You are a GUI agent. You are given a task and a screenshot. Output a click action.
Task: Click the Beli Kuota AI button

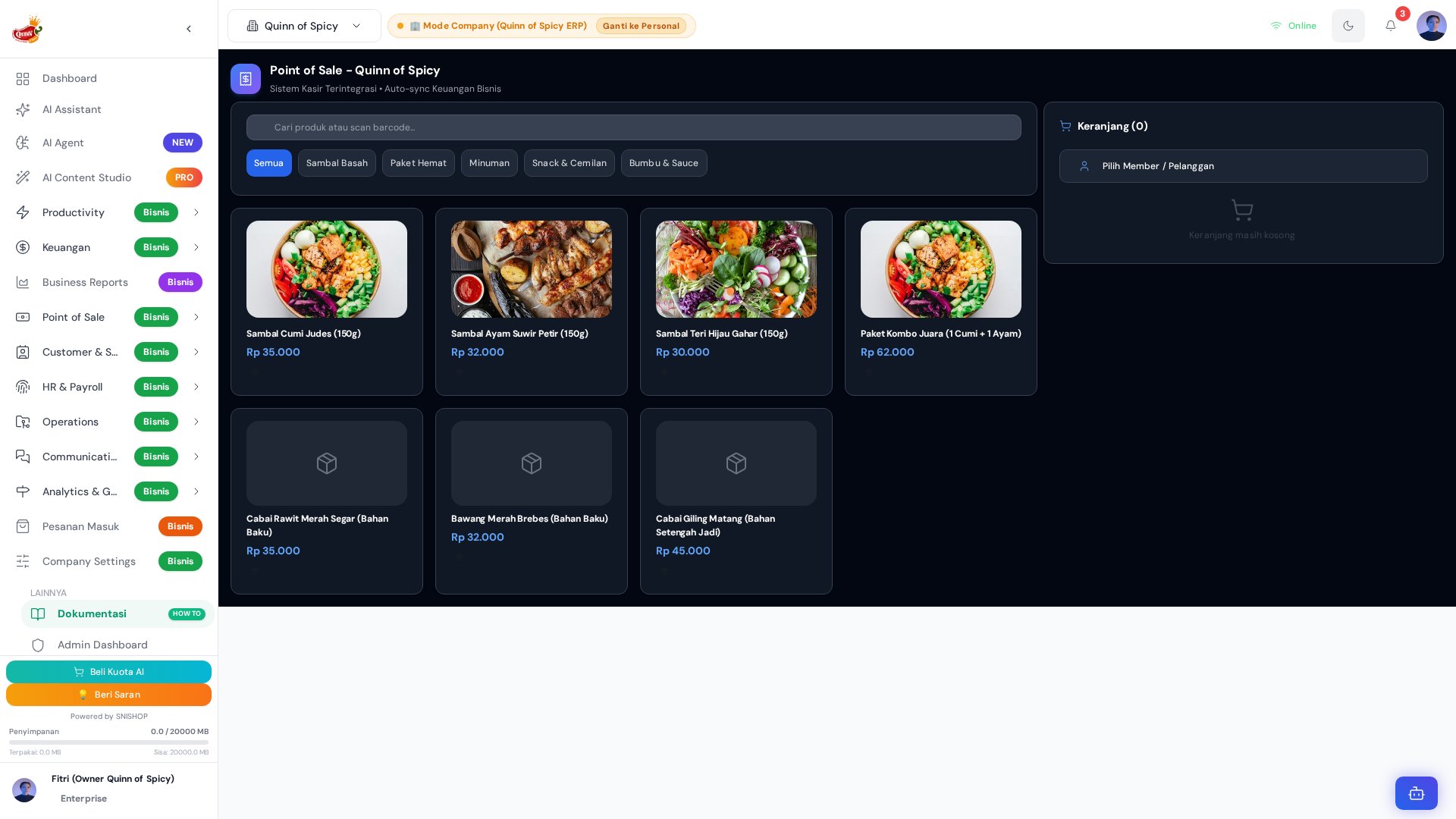tap(108, 672)
